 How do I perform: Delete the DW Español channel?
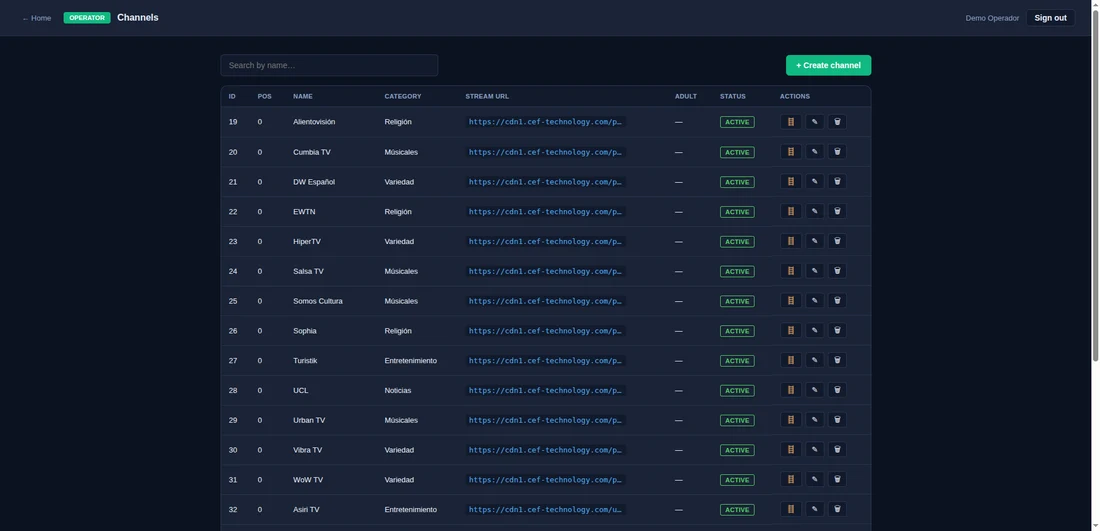click(837, 181)
